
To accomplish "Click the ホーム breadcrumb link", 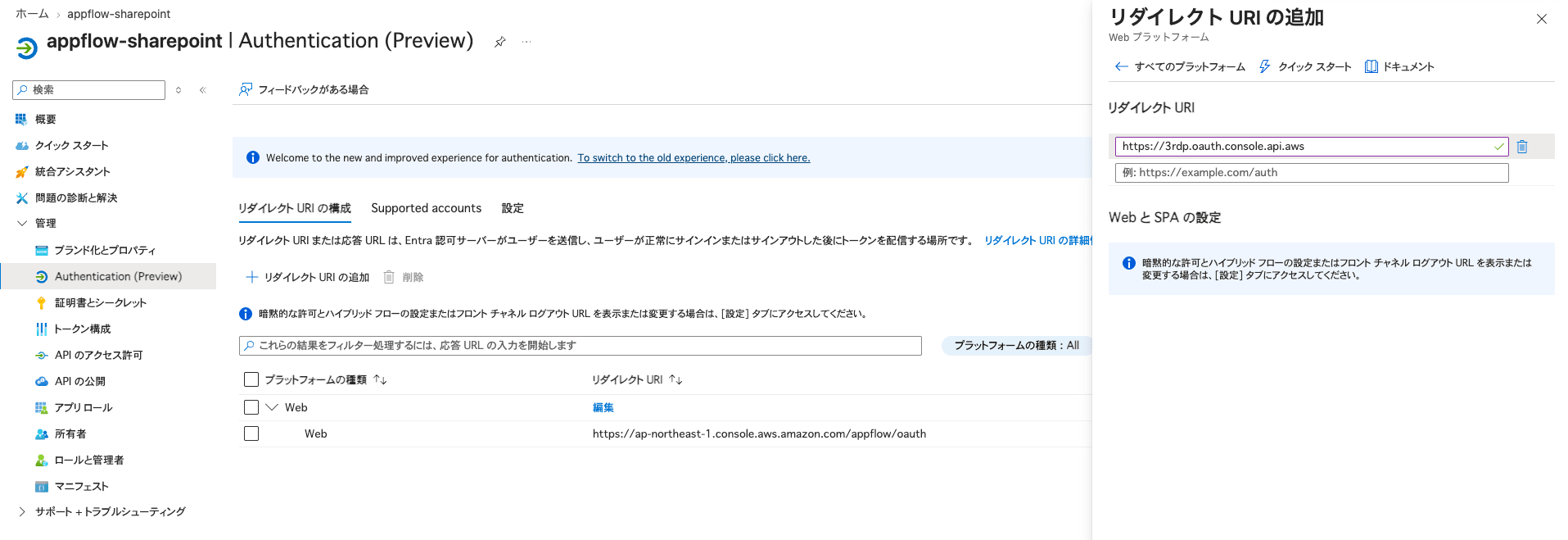I will coord(32,14).
